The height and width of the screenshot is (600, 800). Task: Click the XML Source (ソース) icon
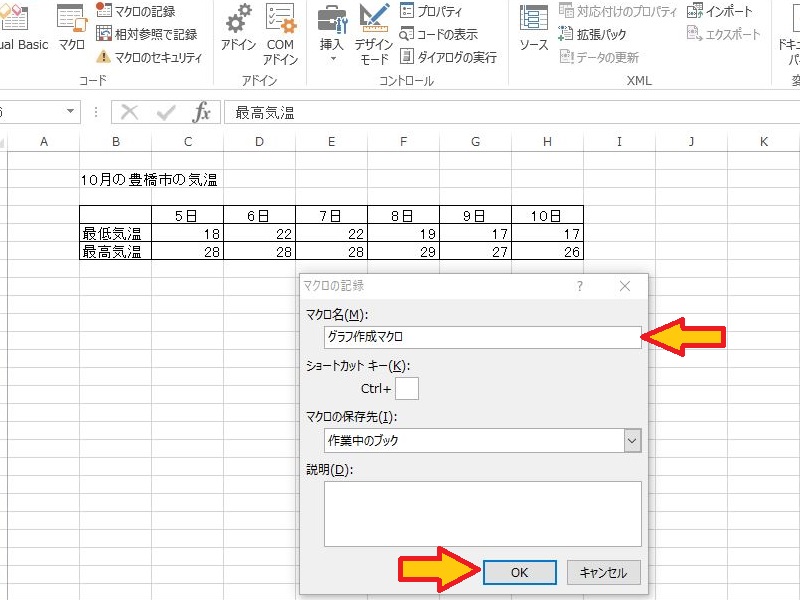click(x=534, y=28)
